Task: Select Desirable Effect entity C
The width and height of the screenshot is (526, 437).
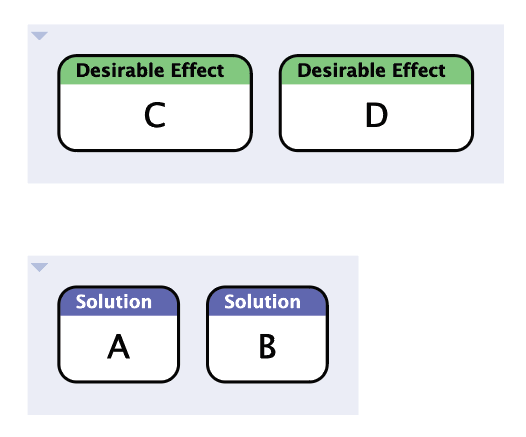Action: (155, 103)
